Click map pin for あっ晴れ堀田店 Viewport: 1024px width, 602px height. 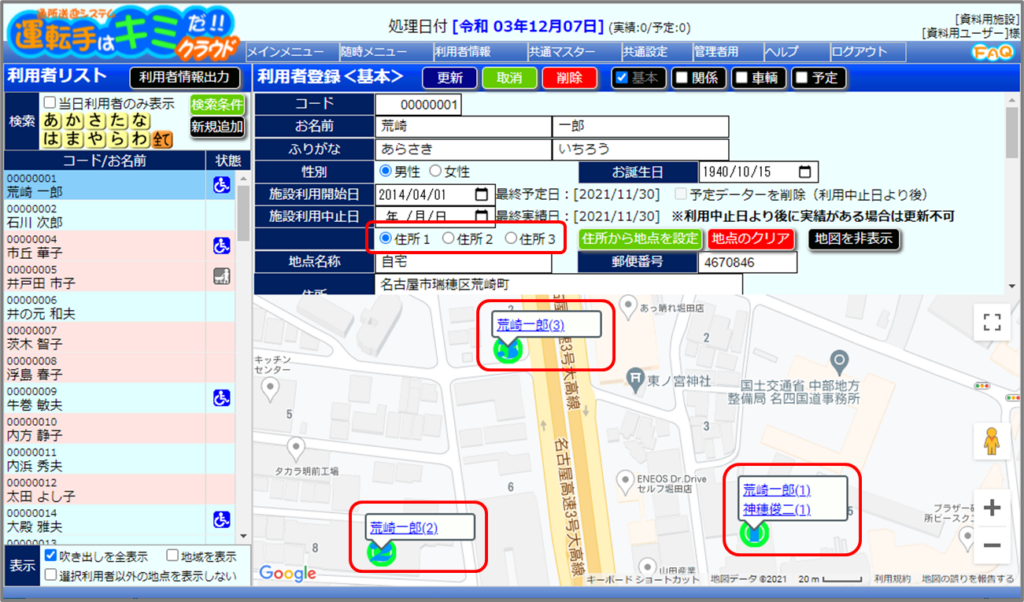628,306
